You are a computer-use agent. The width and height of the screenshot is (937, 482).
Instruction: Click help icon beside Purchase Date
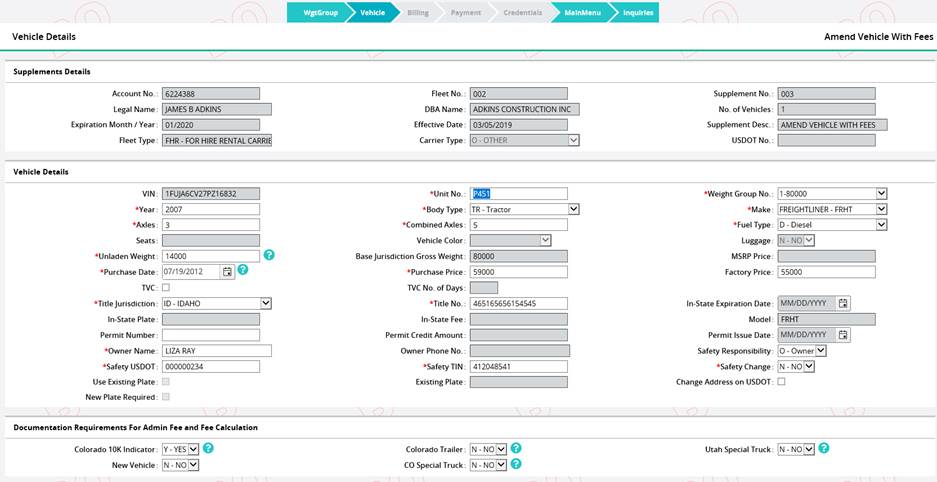point(243,271)
